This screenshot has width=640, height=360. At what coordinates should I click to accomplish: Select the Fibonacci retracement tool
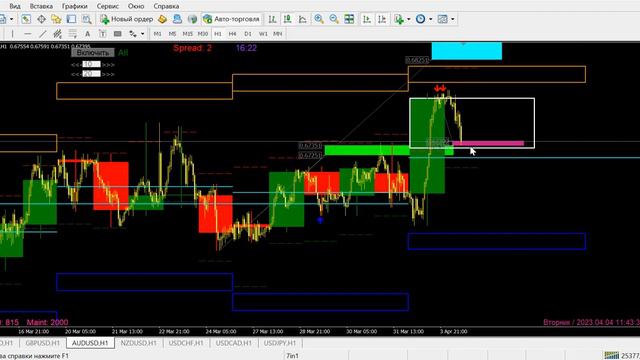tap(73, 34)
